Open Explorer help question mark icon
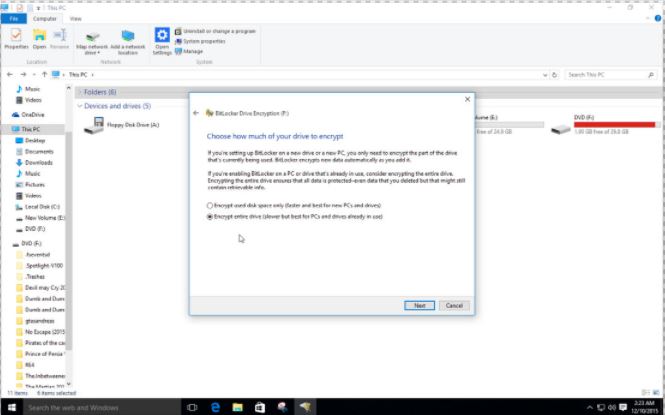The image size is (665, 415). (658, 18)
